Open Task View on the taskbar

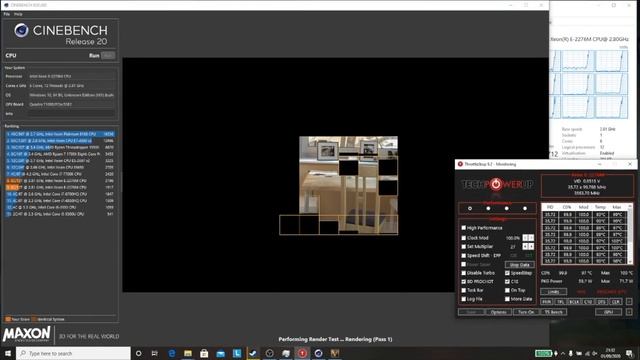pyautogui.click(x=155, y=353)
